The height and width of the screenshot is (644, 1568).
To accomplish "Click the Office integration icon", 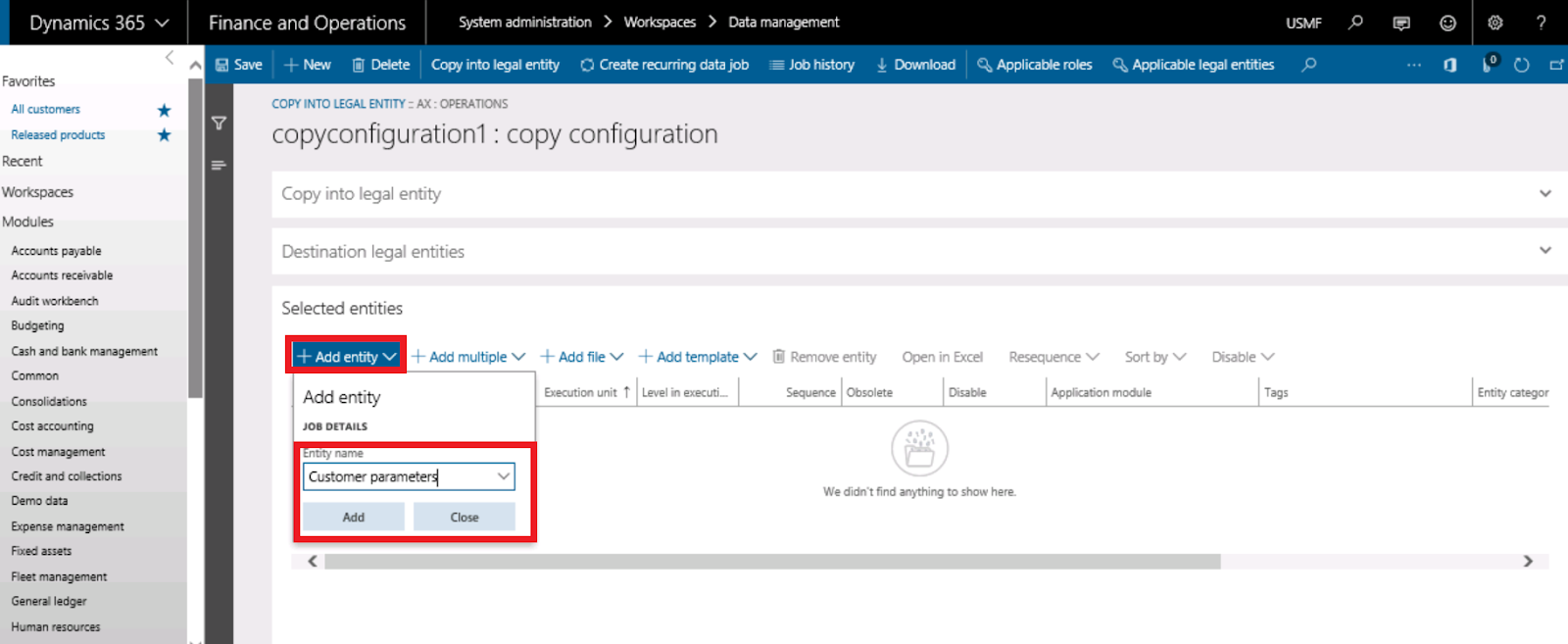I will tap(1450, 65).
